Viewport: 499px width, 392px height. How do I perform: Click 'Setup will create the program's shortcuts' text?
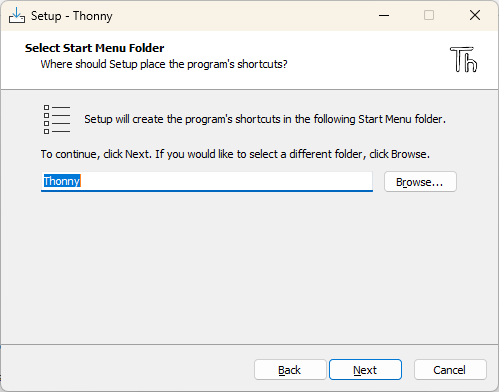265,119
